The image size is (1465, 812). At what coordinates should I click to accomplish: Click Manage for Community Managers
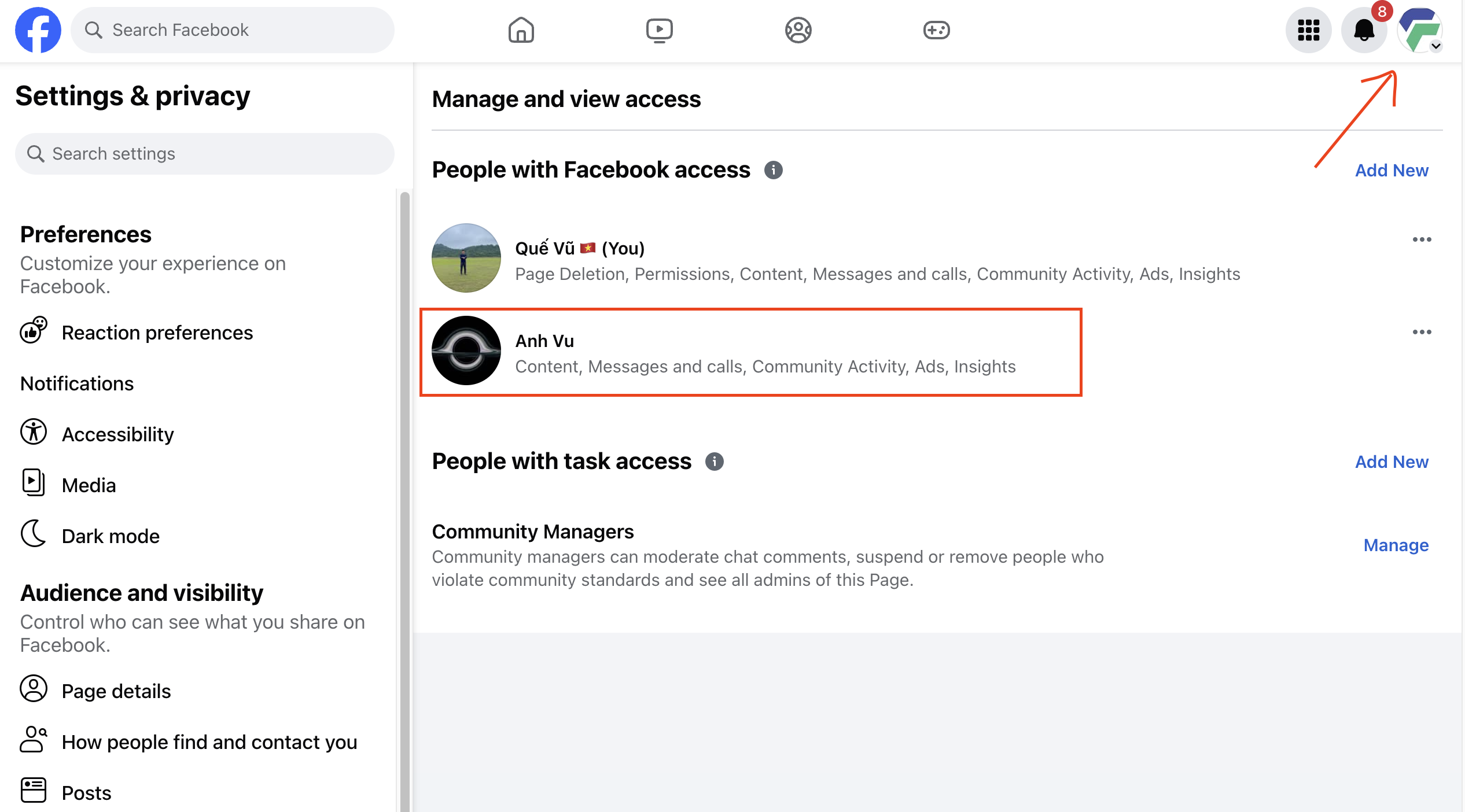1396,545
